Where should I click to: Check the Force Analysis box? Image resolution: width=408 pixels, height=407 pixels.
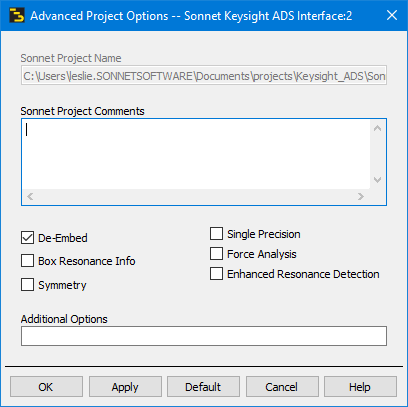[x=216, y=254]
